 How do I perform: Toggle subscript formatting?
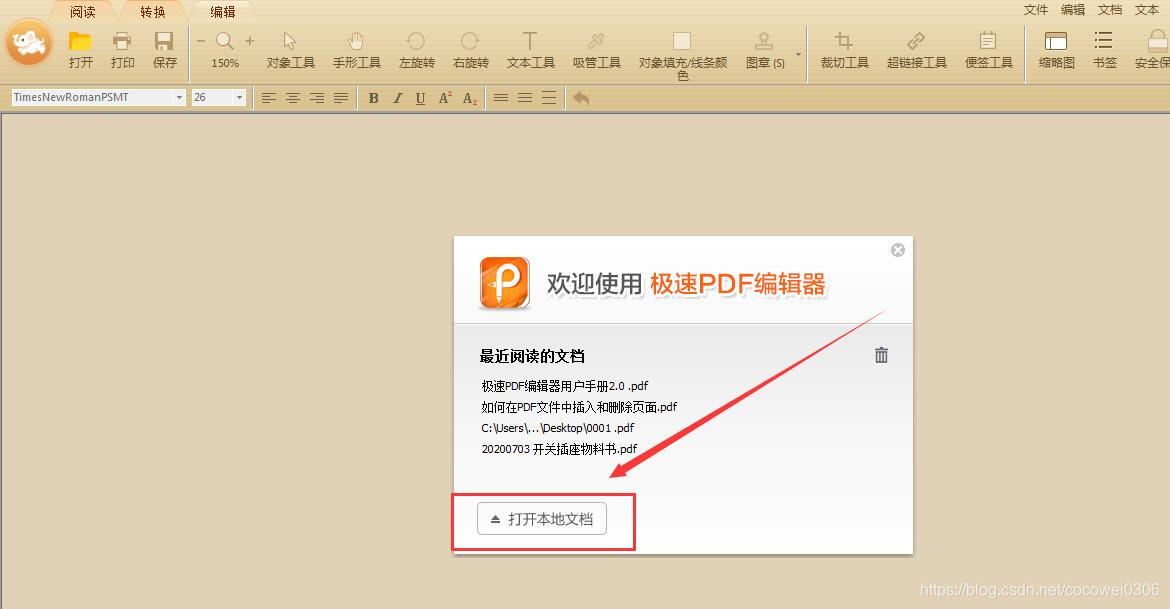point(469,98)
